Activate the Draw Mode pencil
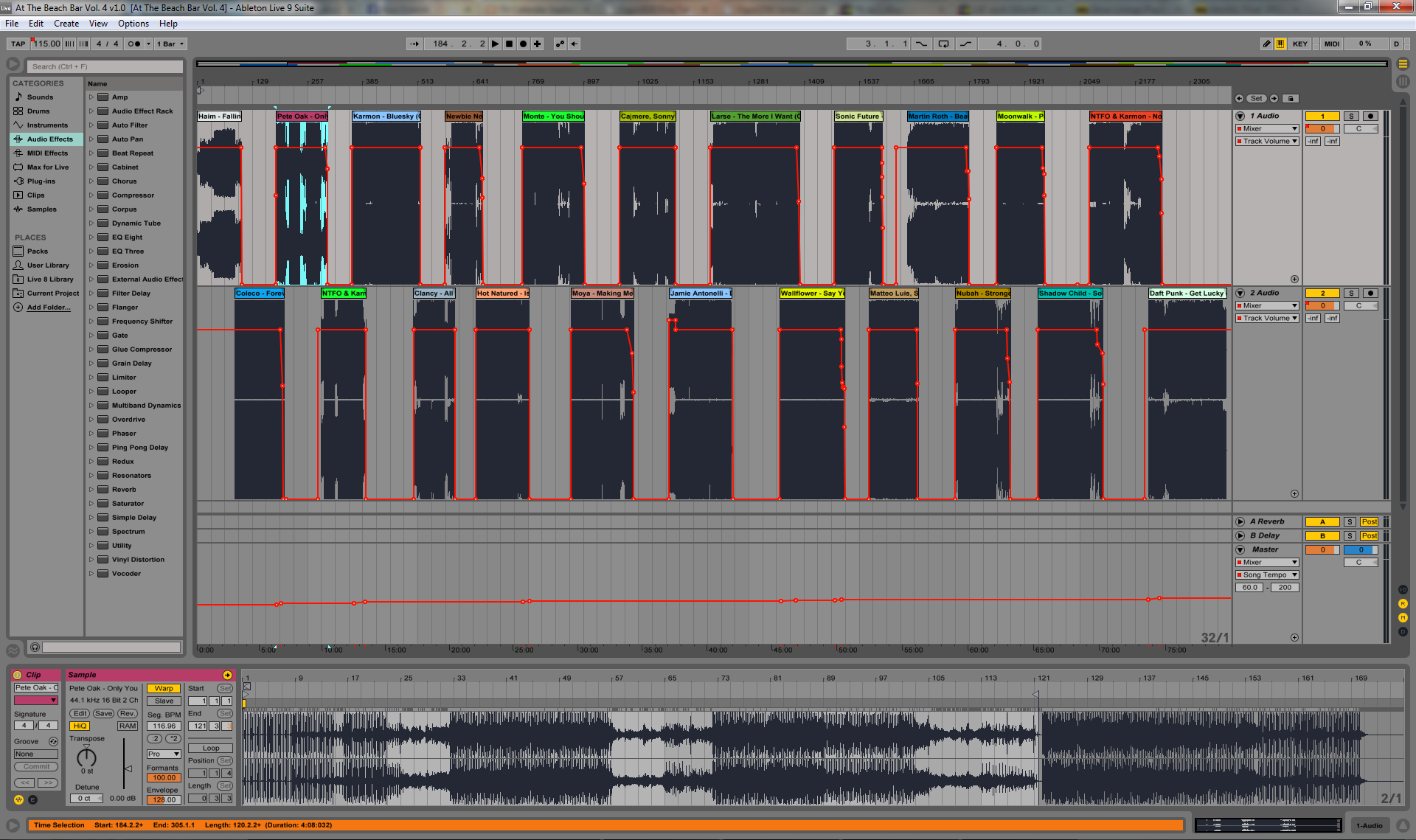The height and width of the screenshot is (840, 1416). click(1266, 44)
